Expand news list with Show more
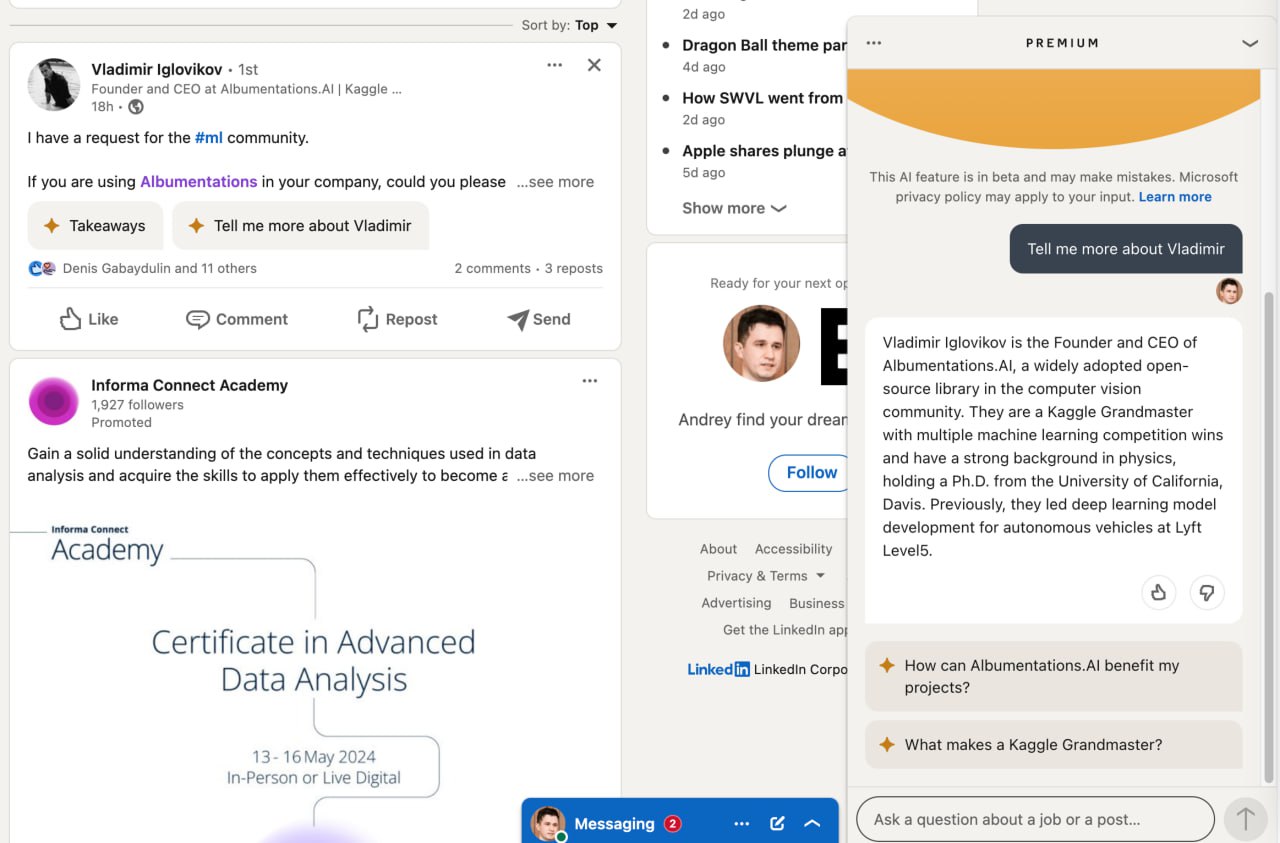Image resolution: width=1280 pixels, height=843 pixels. click(734, 208)
